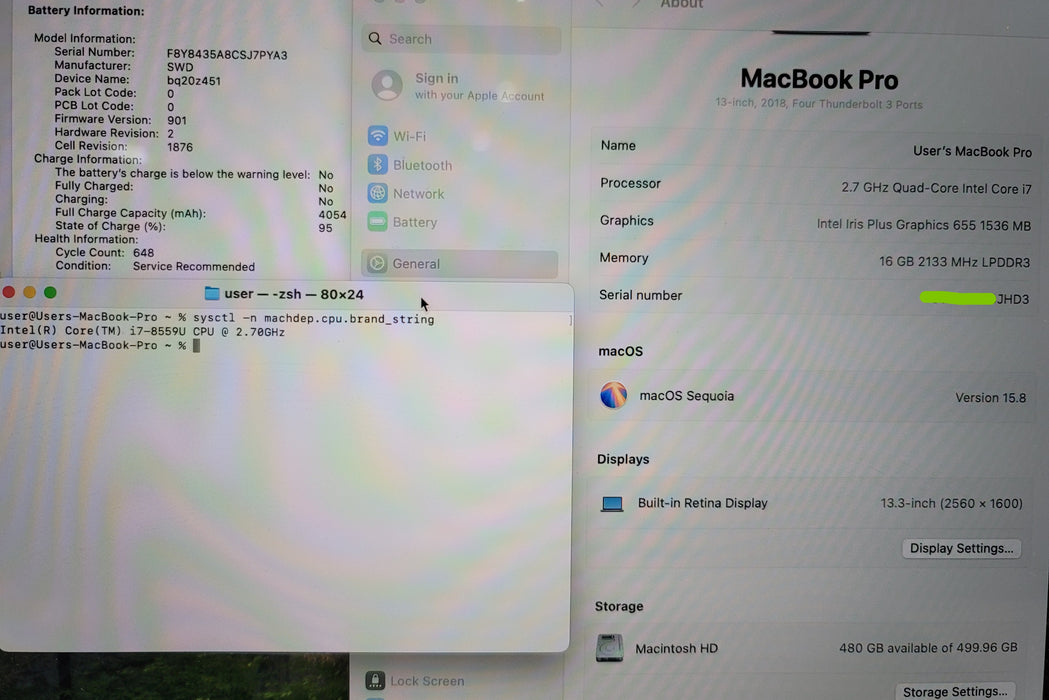Click the General gear icon in sidebar
The height and width of the screenshot is (700, 1049).
point(377,264)
